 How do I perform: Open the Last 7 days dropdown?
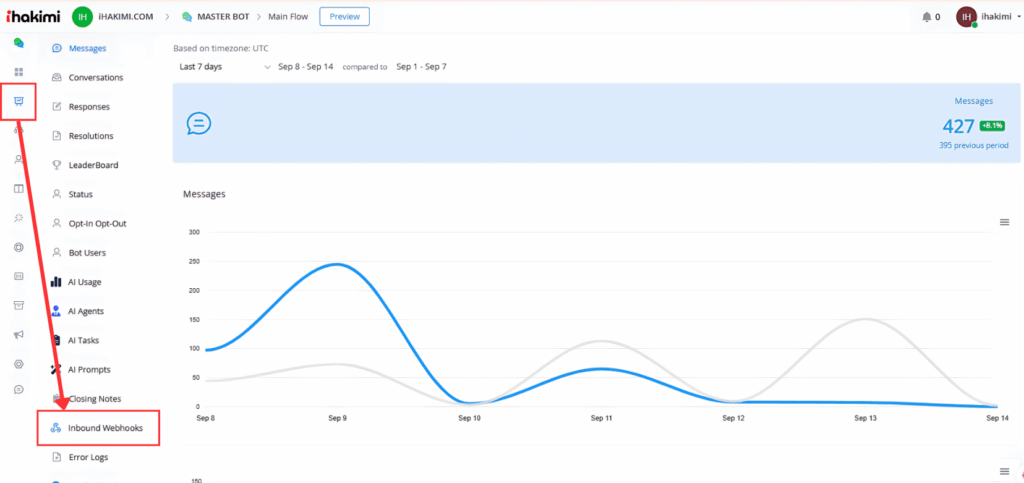pos(224,67)
